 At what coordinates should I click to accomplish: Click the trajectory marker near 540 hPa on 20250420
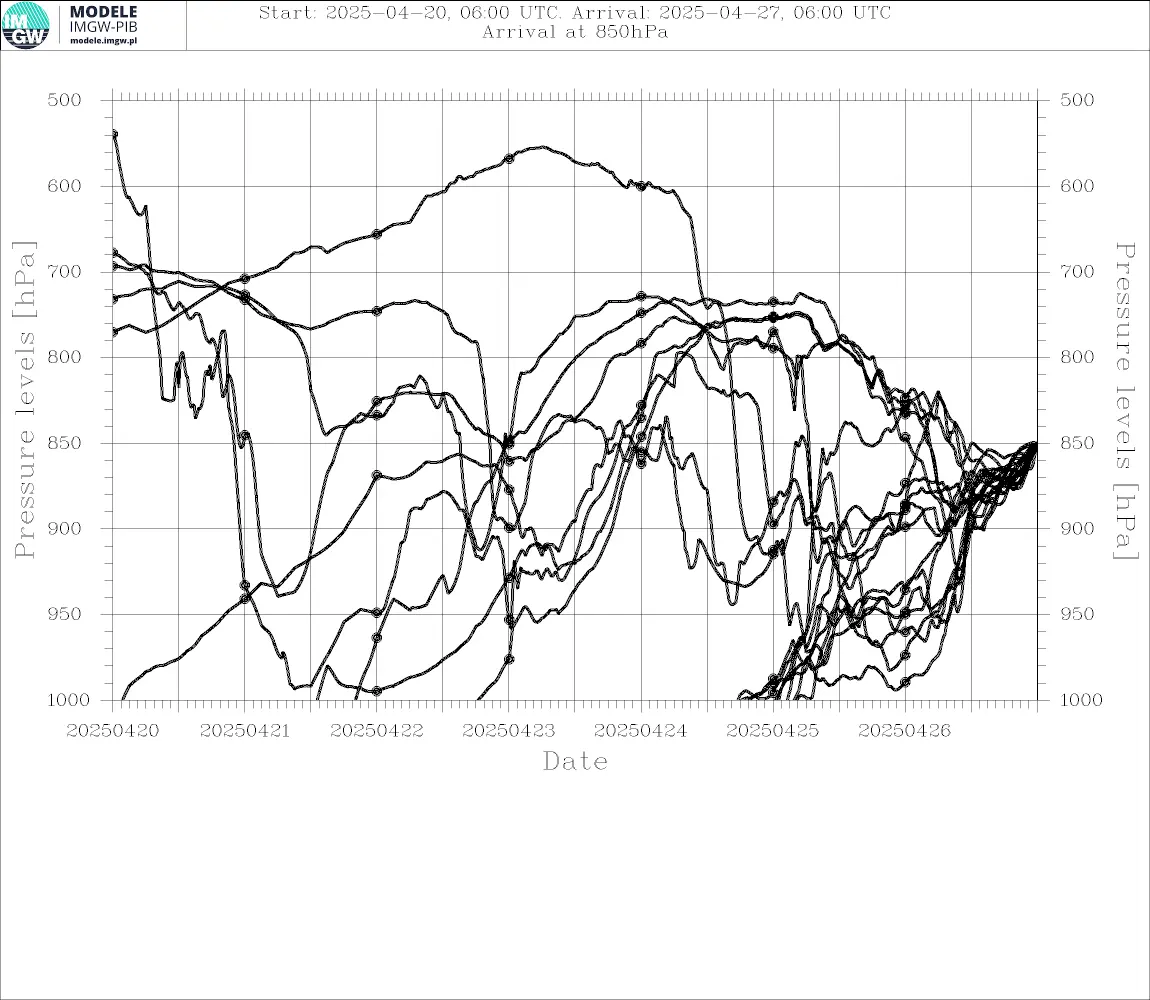click(114, 134)
